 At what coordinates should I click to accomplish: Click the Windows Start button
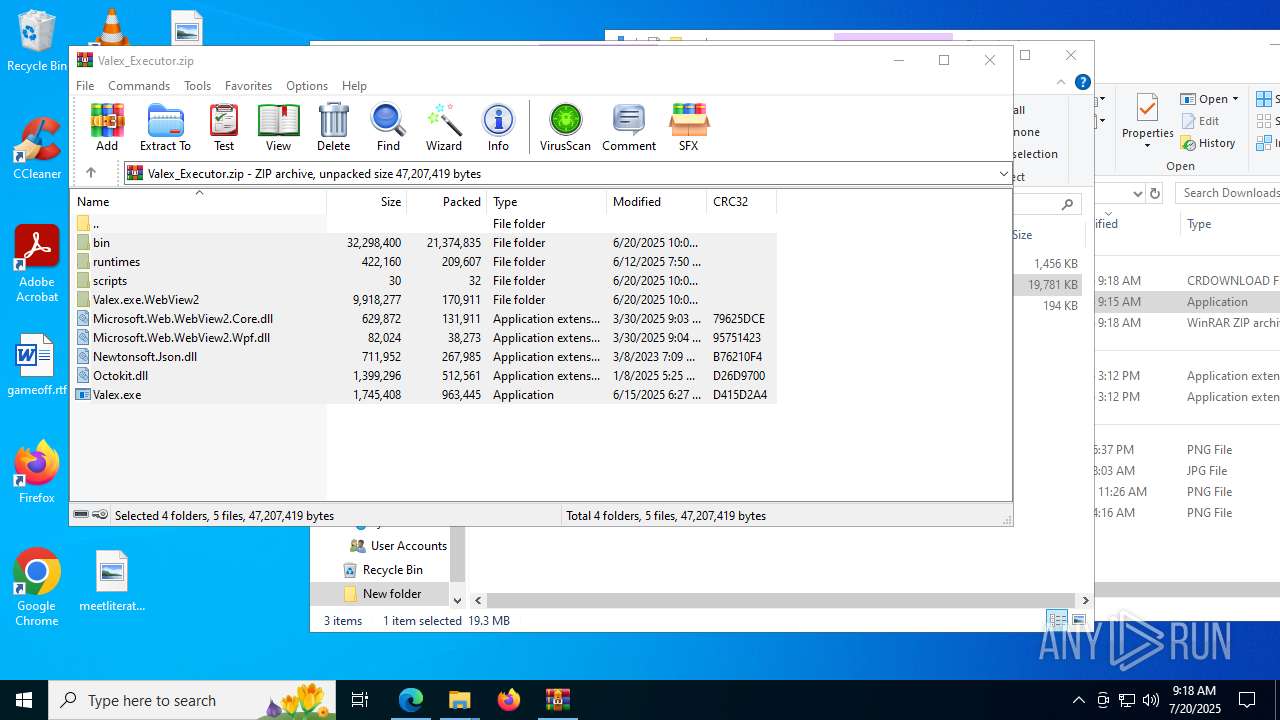pos(24,700)
